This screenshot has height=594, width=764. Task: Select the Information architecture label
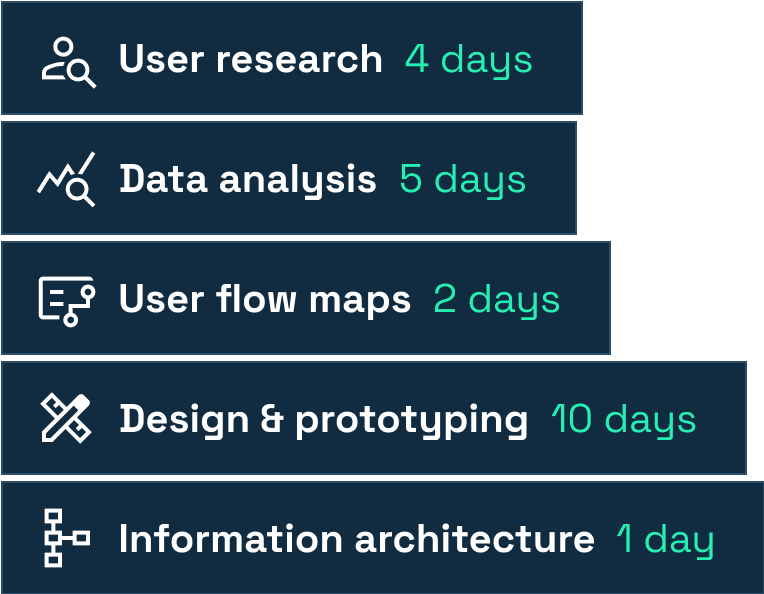(x=356, y=539)
